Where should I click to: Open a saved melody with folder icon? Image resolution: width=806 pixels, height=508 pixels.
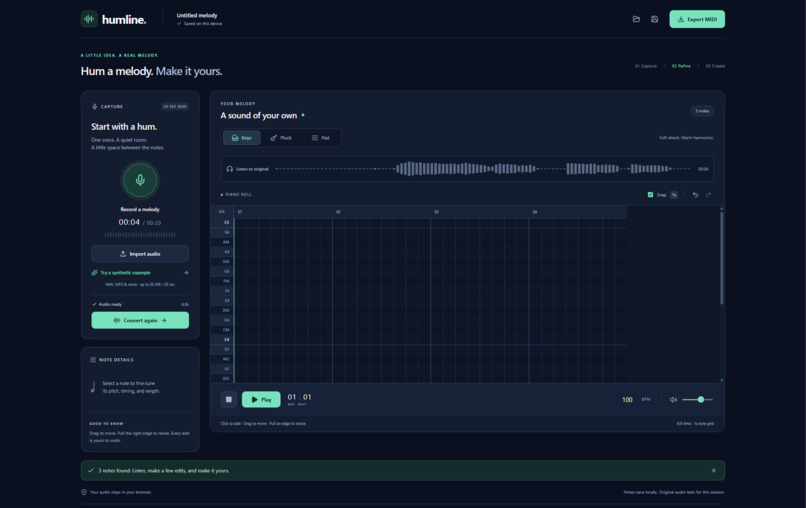(636, 19)
